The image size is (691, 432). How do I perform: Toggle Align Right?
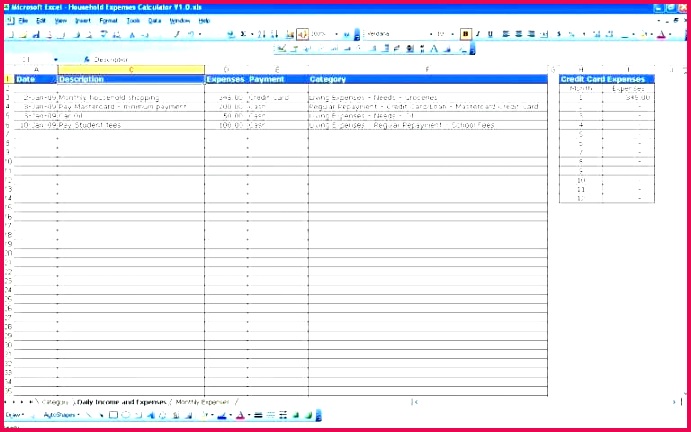click(x=531, y=34)
